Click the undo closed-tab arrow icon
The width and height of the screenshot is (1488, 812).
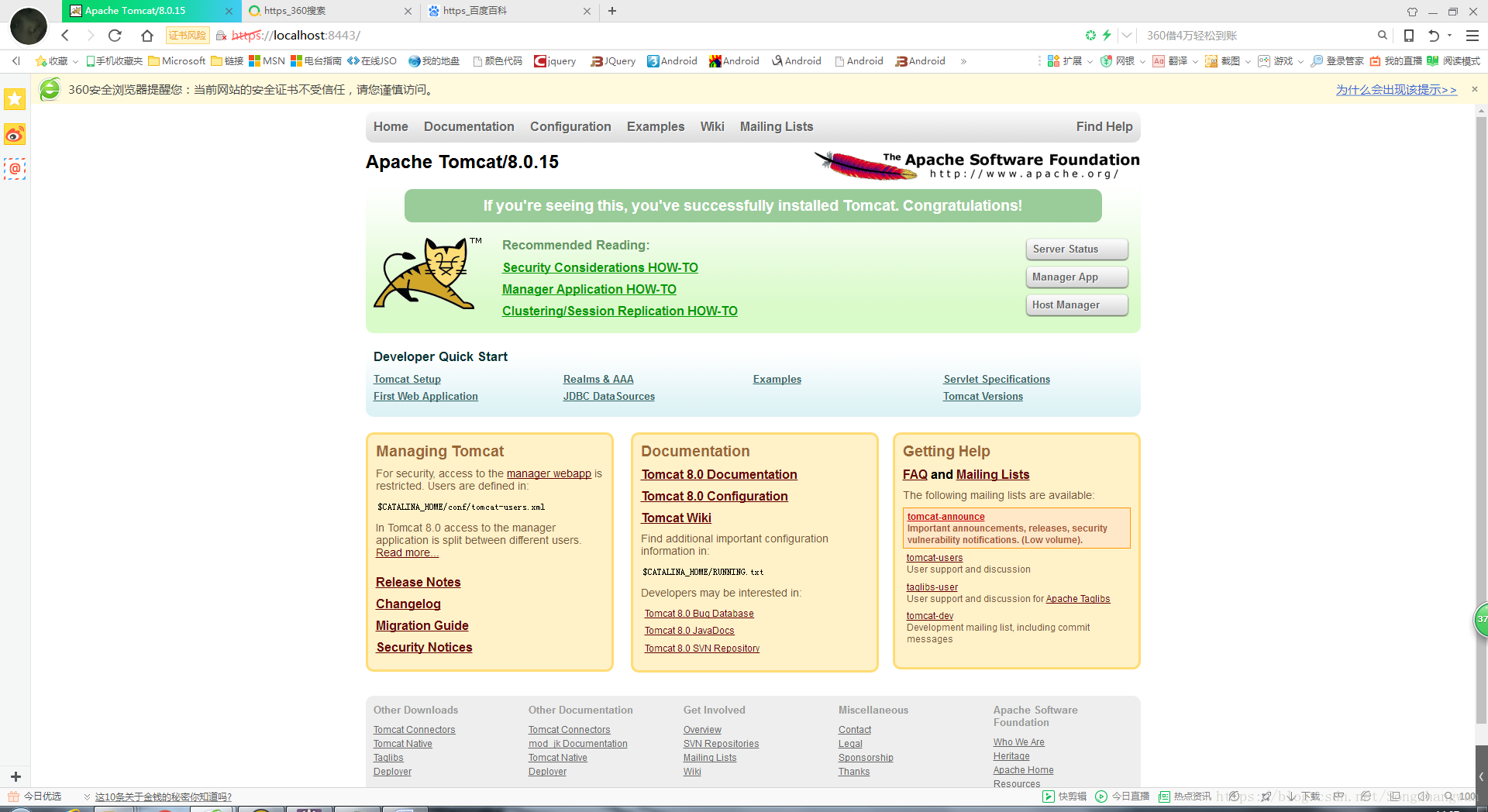[x=1434, y=35]
